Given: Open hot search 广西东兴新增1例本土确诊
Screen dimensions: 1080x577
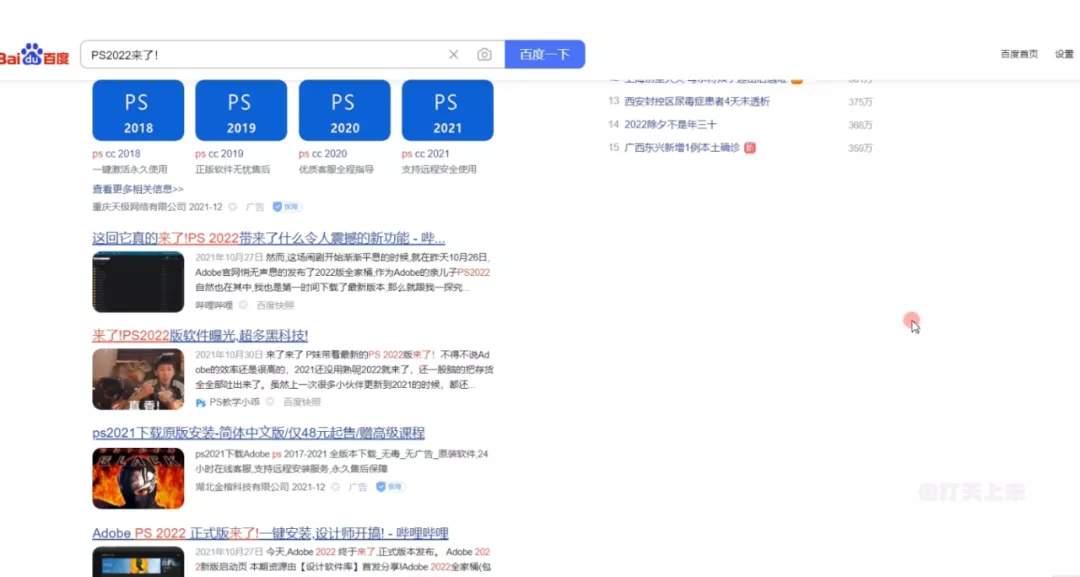Looking at the screenshot, I should (682, 147).
